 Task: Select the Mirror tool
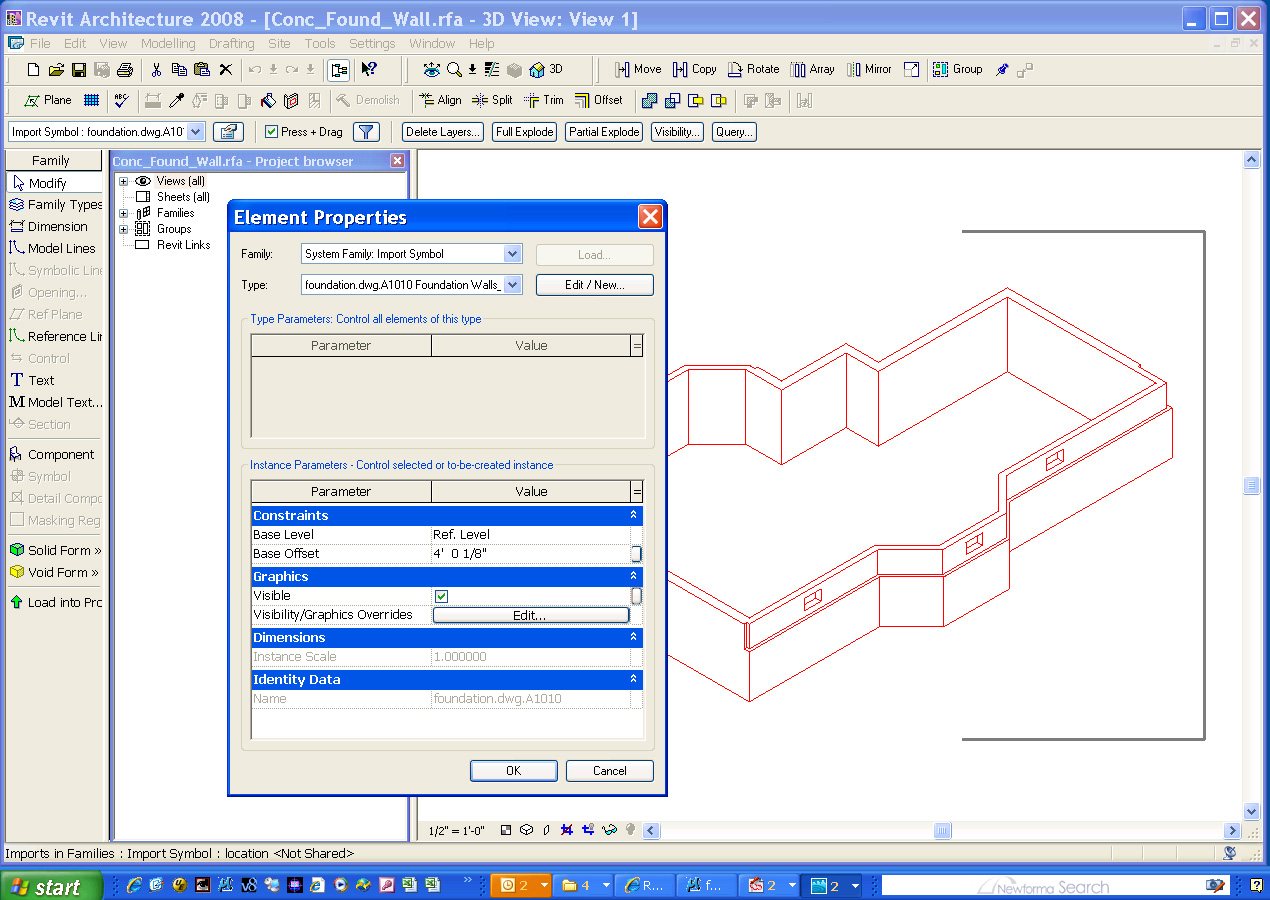click(868, 69)
